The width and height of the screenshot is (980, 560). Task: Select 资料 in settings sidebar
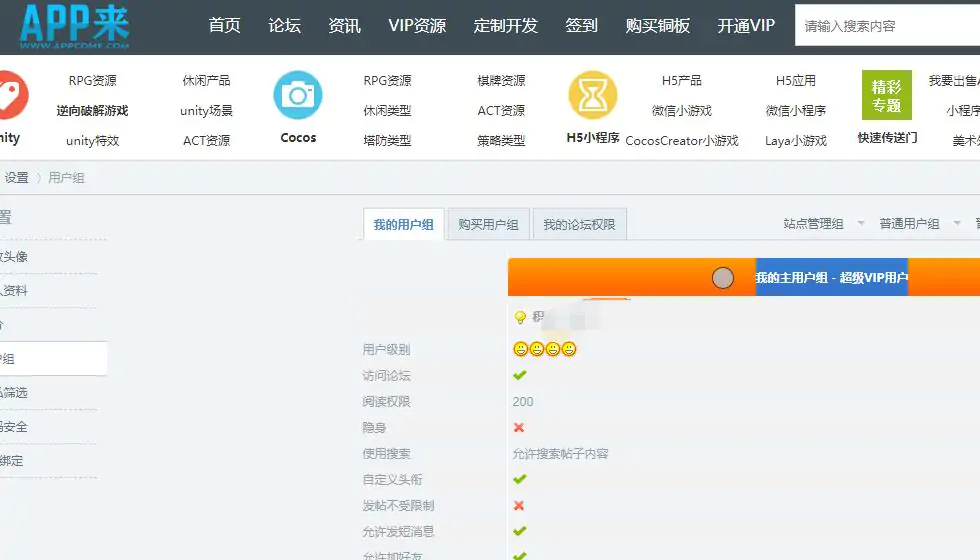(x=14, y=290)
